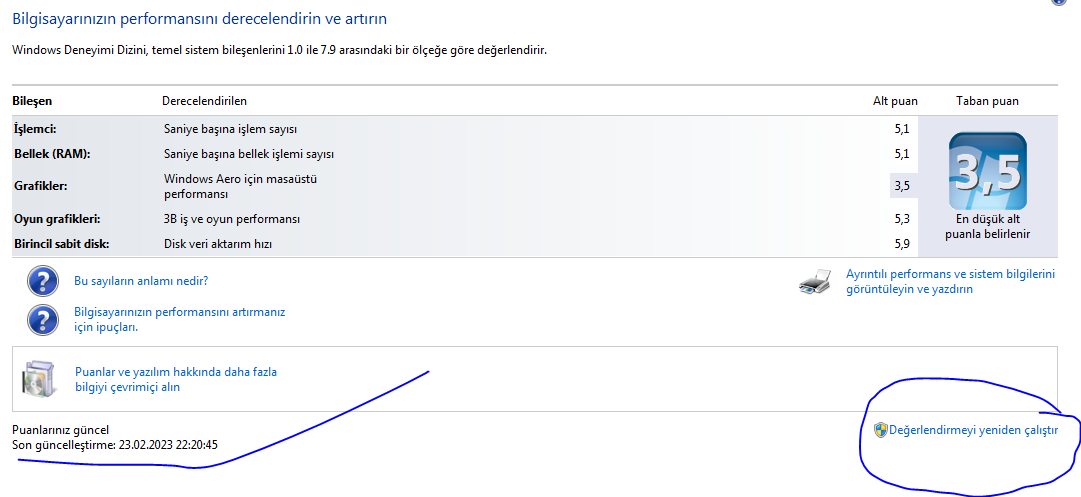Click the 'Saniye başına işlem sayısı' description
Screen dimensions: 1081x497
coord(230,129)
